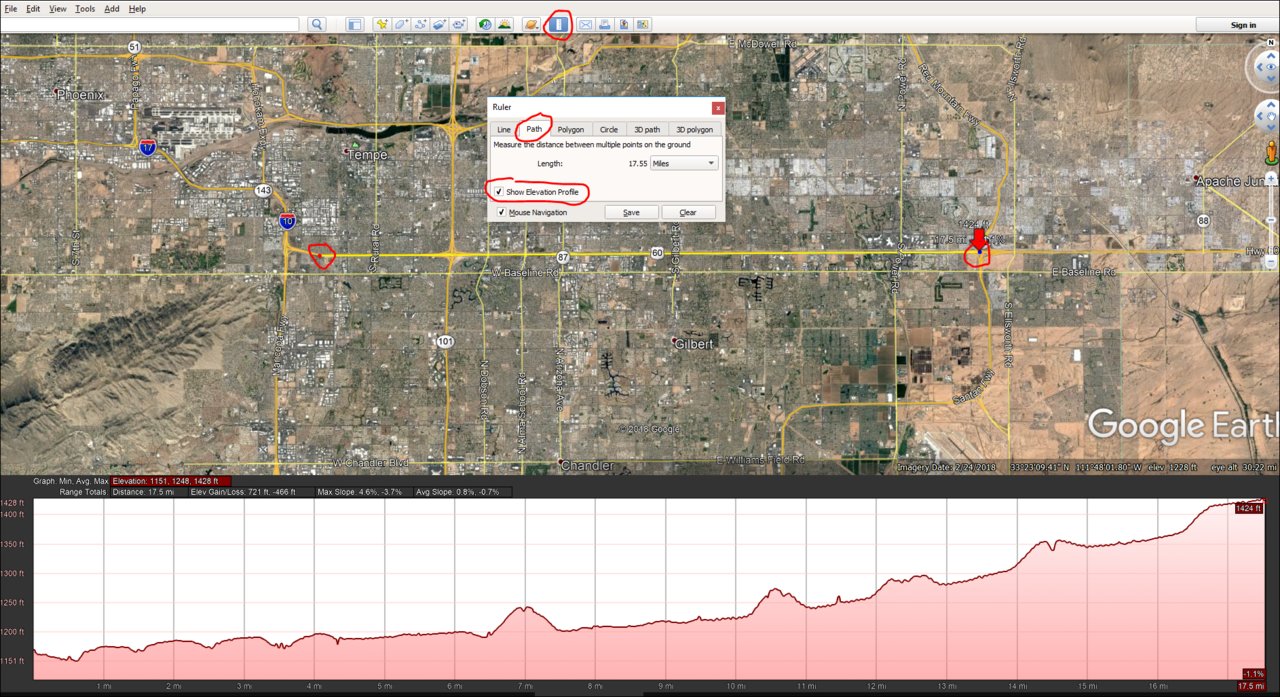Click the Ruler tool icon
Screen dimensions: 1280x697
click(559, 24)
